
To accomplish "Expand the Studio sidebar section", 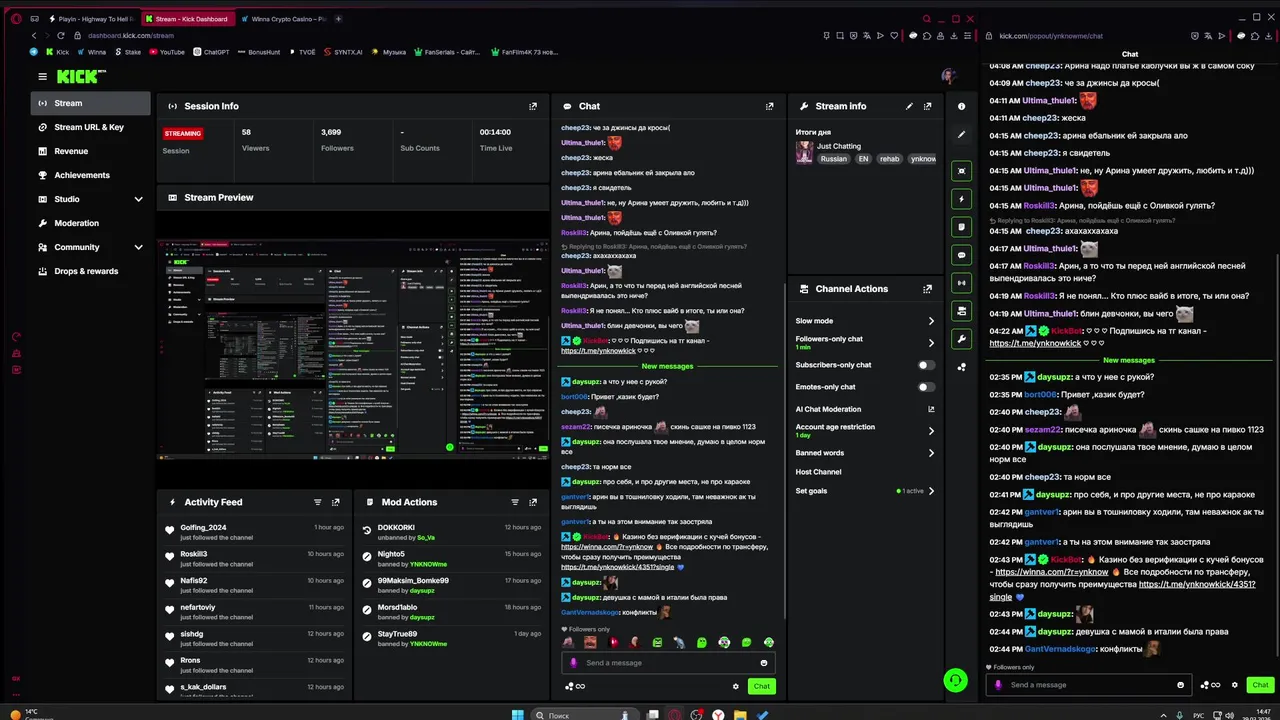I will (x=138, y=199).
